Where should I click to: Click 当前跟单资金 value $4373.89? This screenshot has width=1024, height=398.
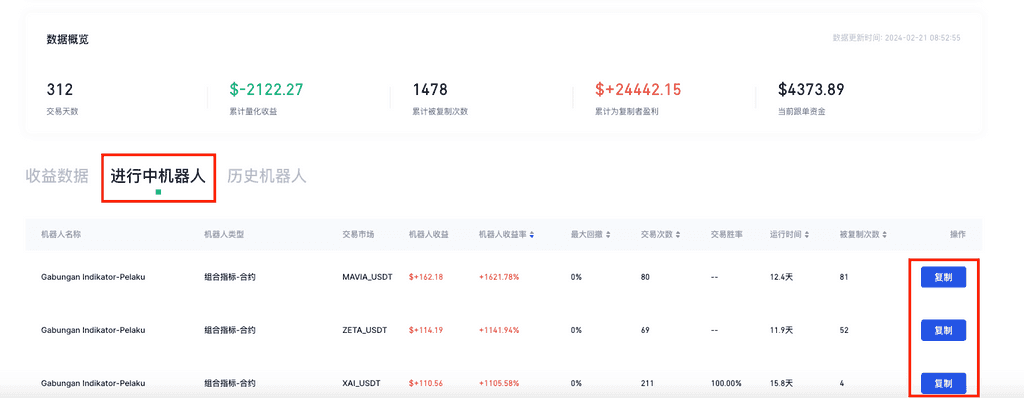pyautogui.click(x=811, y=90)
